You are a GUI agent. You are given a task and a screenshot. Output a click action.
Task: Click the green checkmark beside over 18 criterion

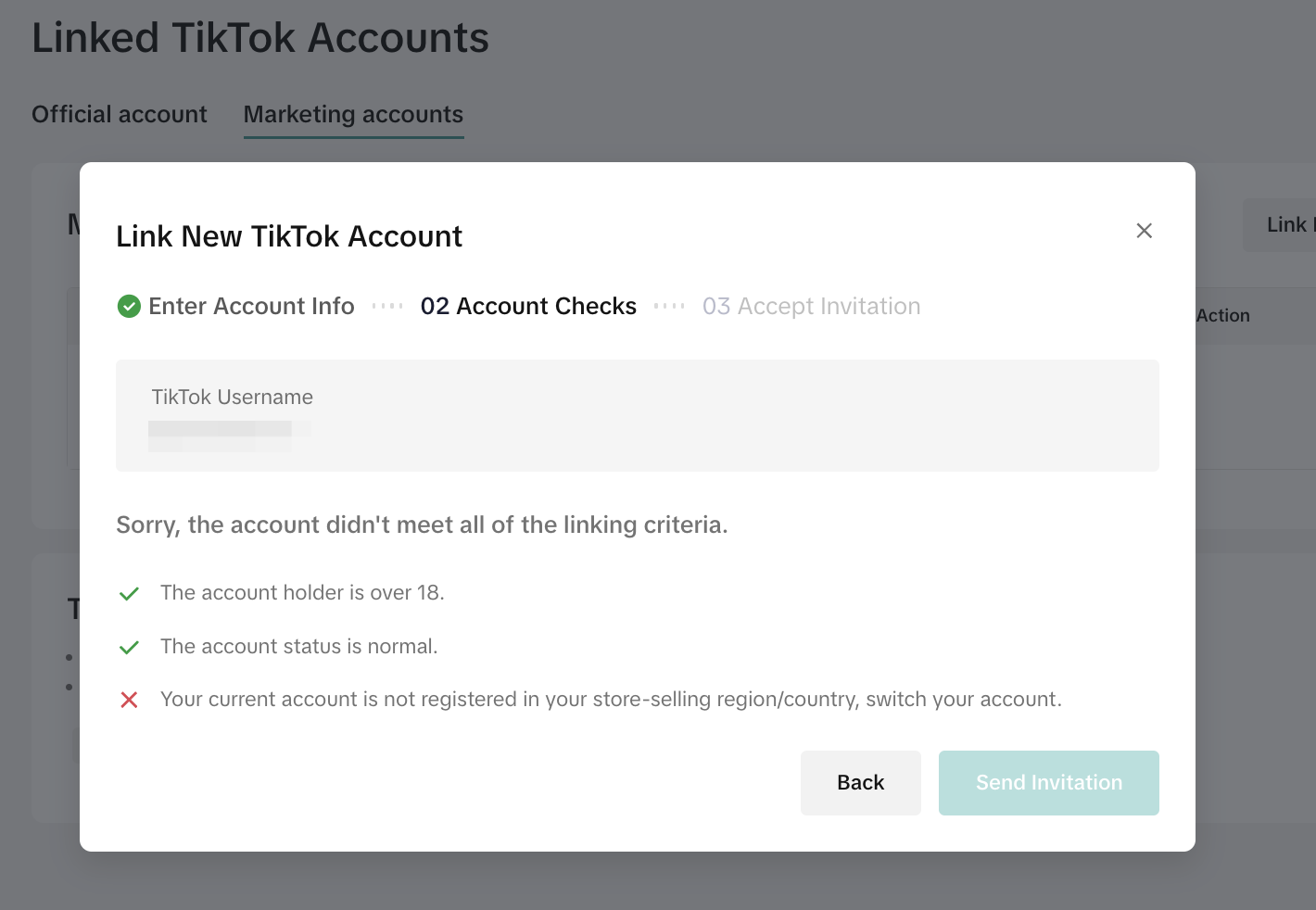click(130, 593)
